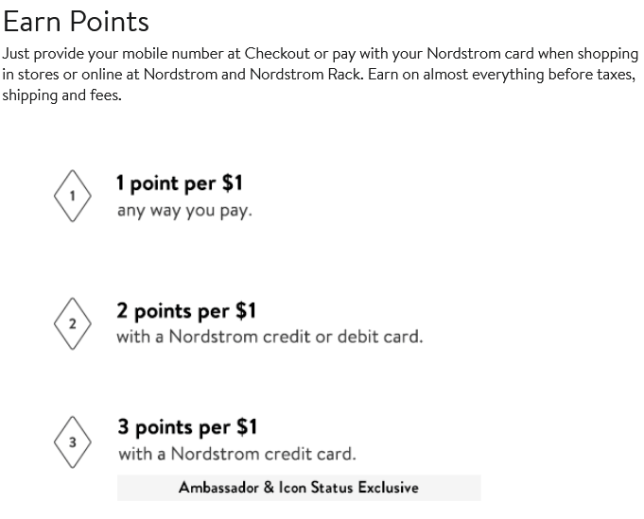Click the Ambassador & Icon Status Exclusive badge

coord(298,488)
